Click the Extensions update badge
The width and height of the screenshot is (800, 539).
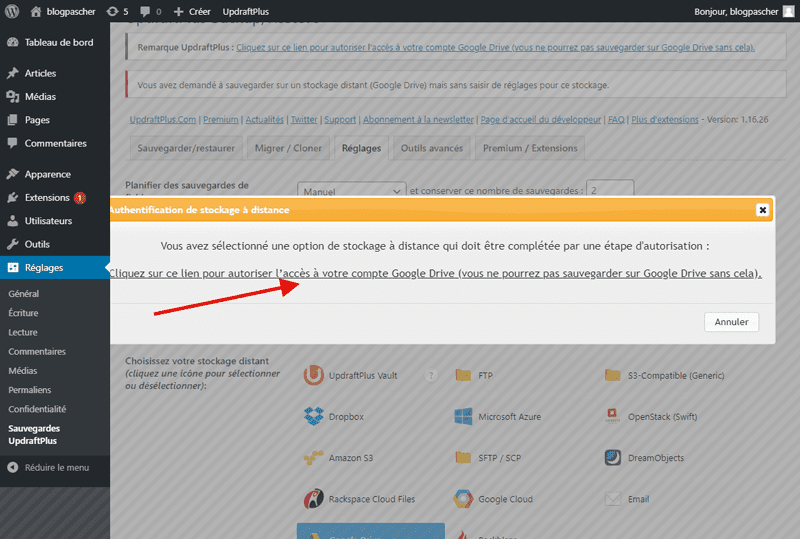[x=80, y=198]
